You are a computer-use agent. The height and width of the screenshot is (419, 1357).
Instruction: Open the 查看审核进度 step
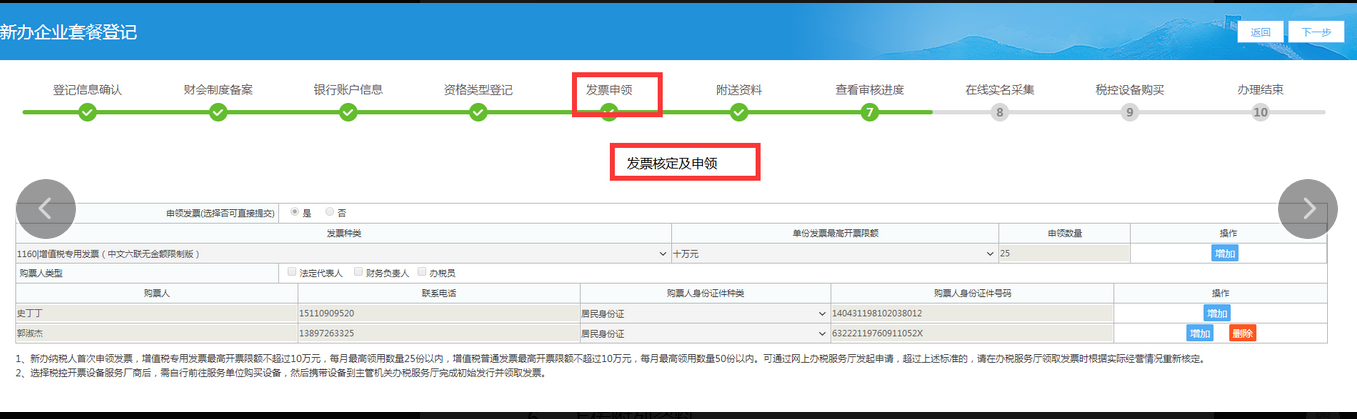pos(870,89)
